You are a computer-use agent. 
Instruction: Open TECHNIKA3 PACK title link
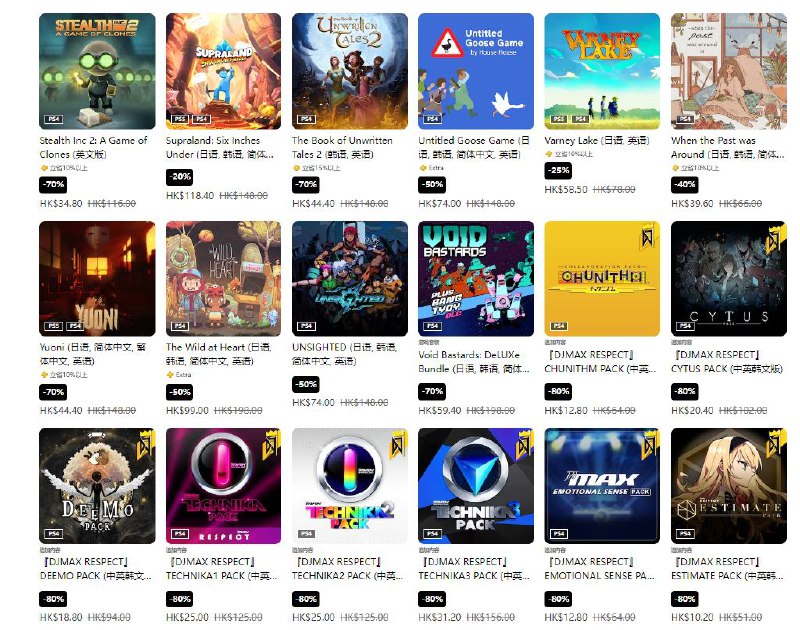pyautogui.click(x=474, y=569)
